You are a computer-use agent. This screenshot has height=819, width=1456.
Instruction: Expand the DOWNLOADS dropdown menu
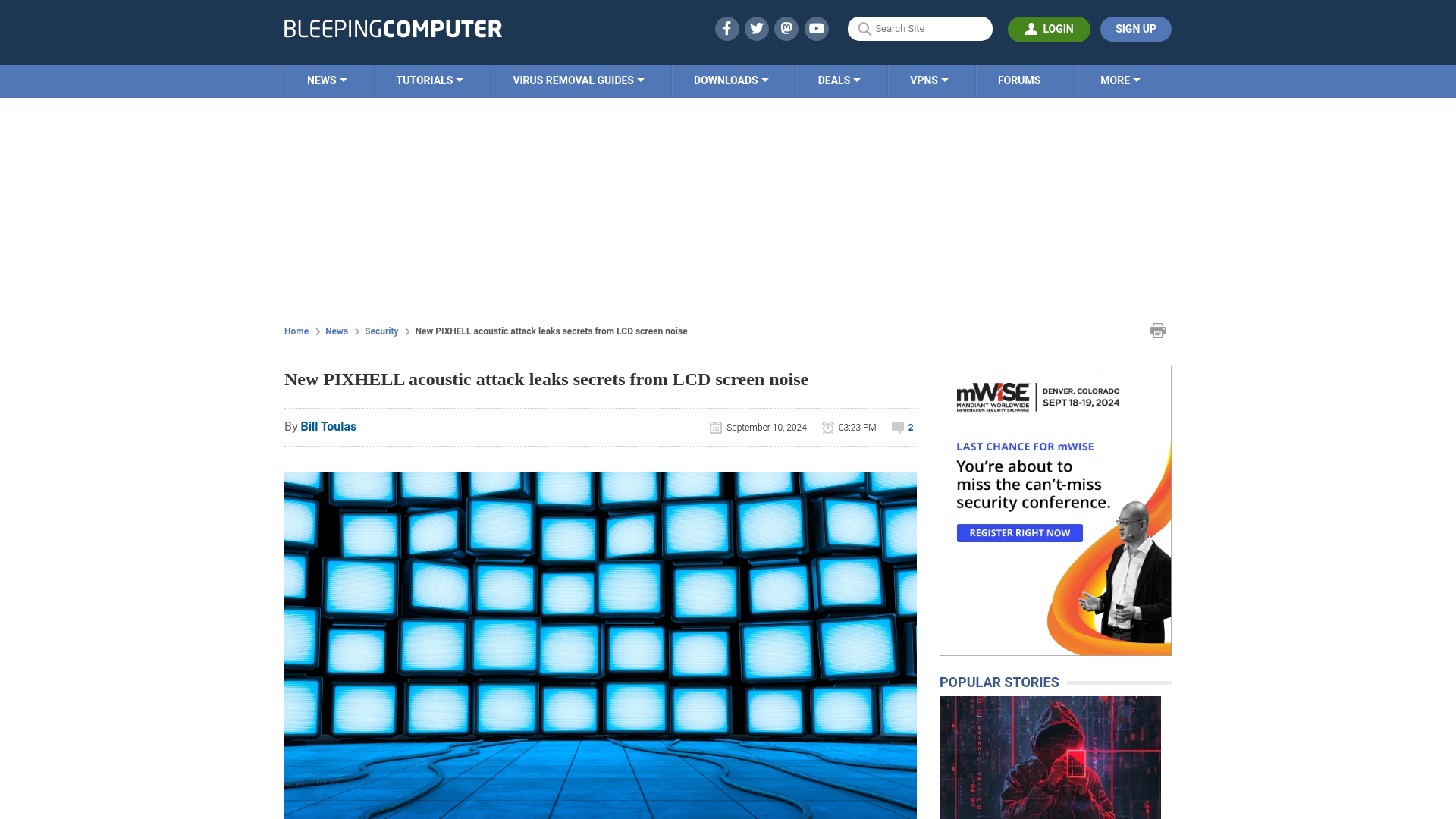[731, 80]
